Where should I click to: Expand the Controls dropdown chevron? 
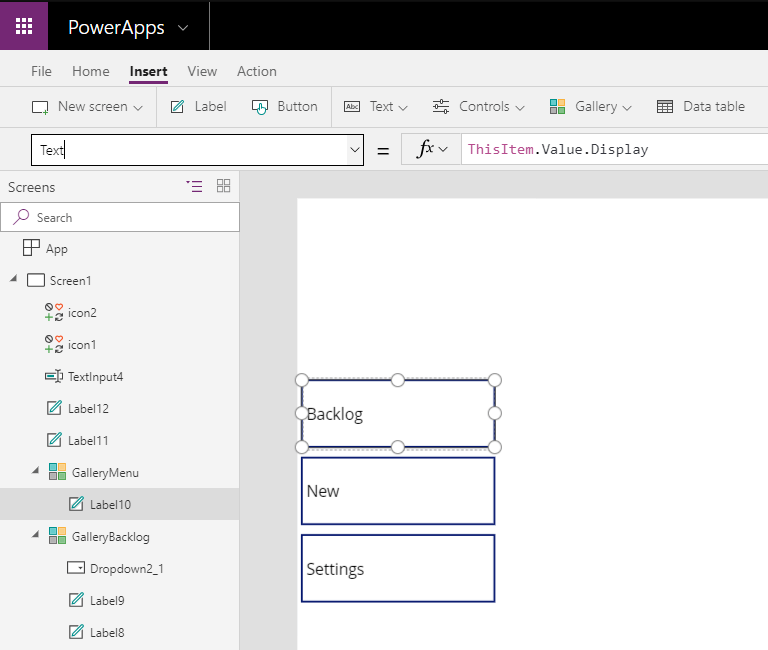click(520, 108)
